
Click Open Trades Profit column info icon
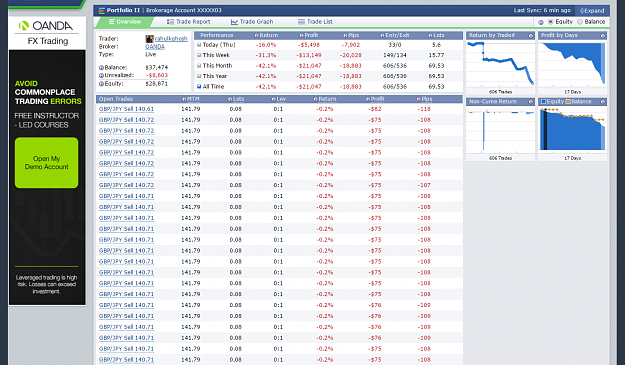point(368,99)
